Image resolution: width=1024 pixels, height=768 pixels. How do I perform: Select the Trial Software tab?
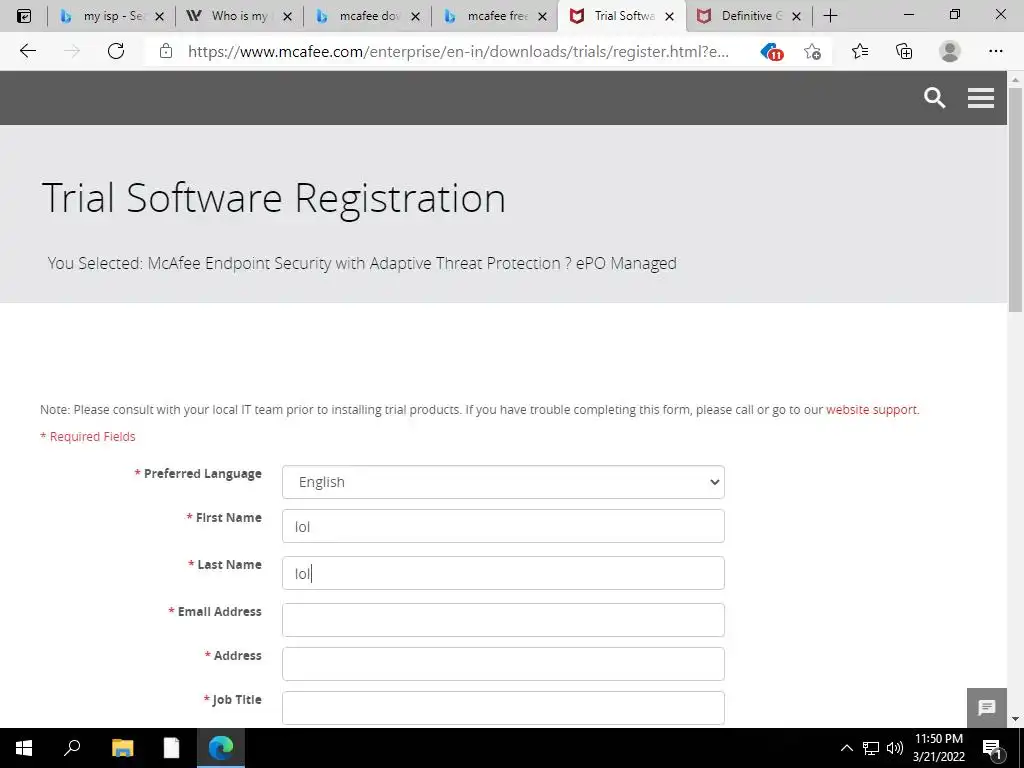(622, 16)
